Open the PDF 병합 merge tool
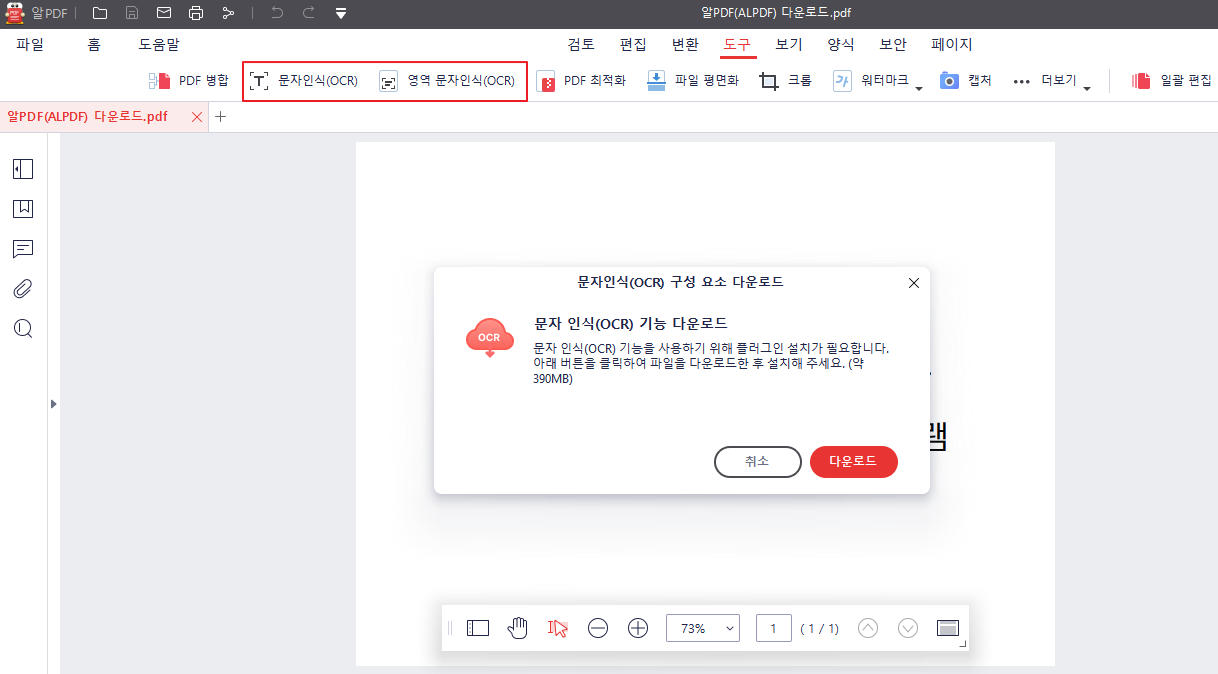Image resolution: width=1218 pixels, height=674 pixels. [194, 80]
